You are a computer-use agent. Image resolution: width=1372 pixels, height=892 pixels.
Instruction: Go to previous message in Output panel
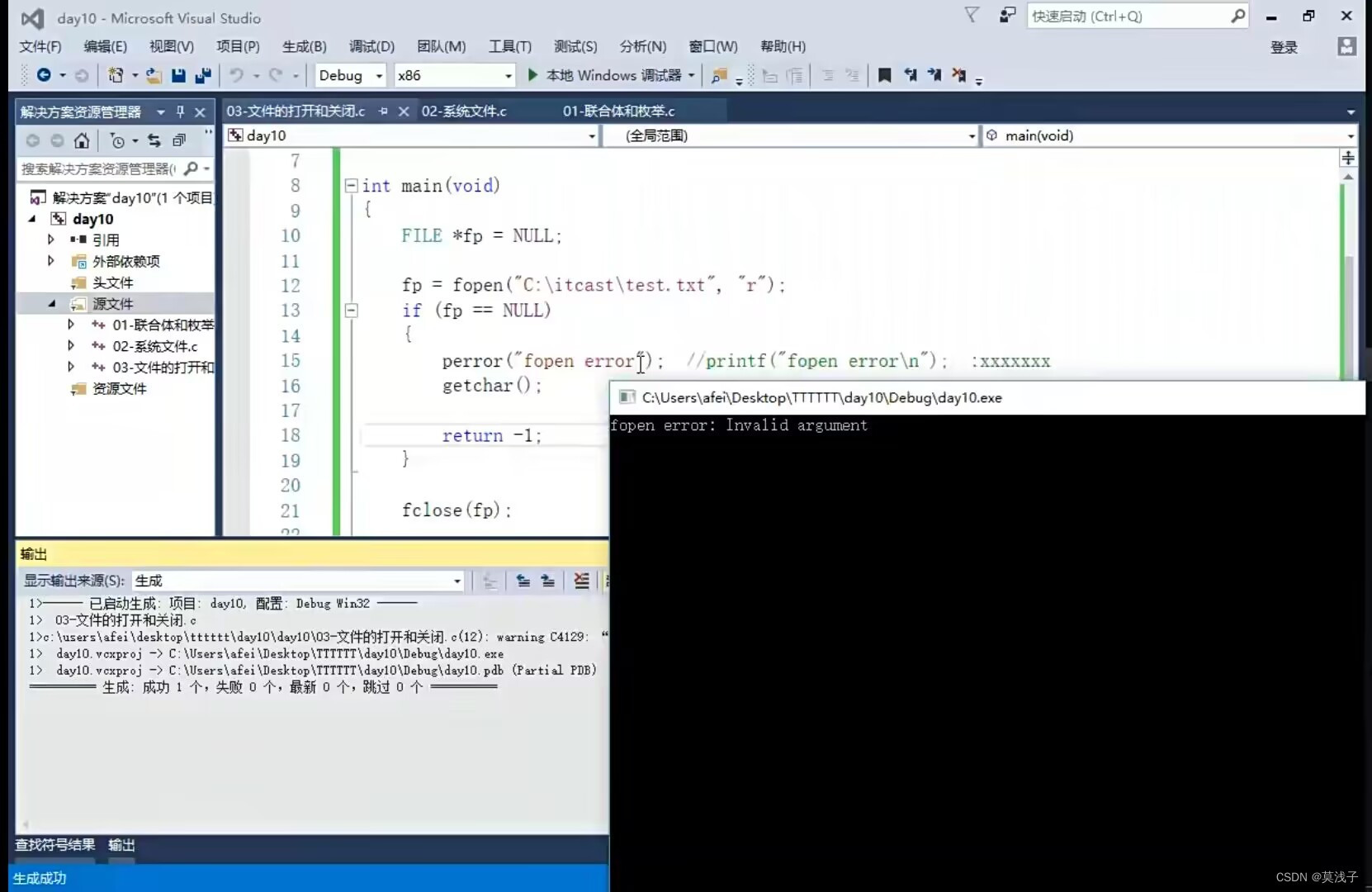(x=523, y=581)
